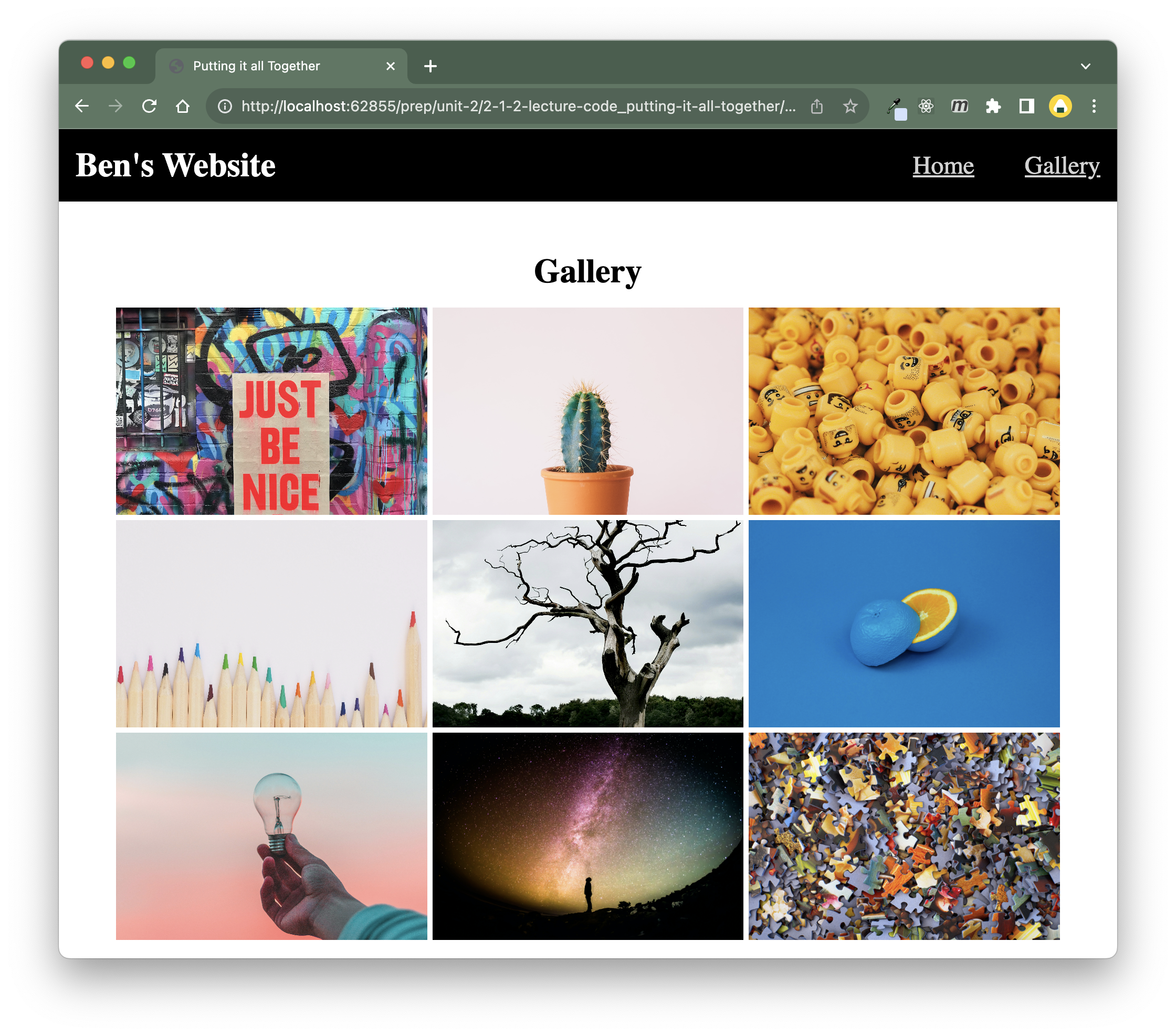Open the profile avatar button
Screen dimensions: 1176x1036
point(1060,107)
